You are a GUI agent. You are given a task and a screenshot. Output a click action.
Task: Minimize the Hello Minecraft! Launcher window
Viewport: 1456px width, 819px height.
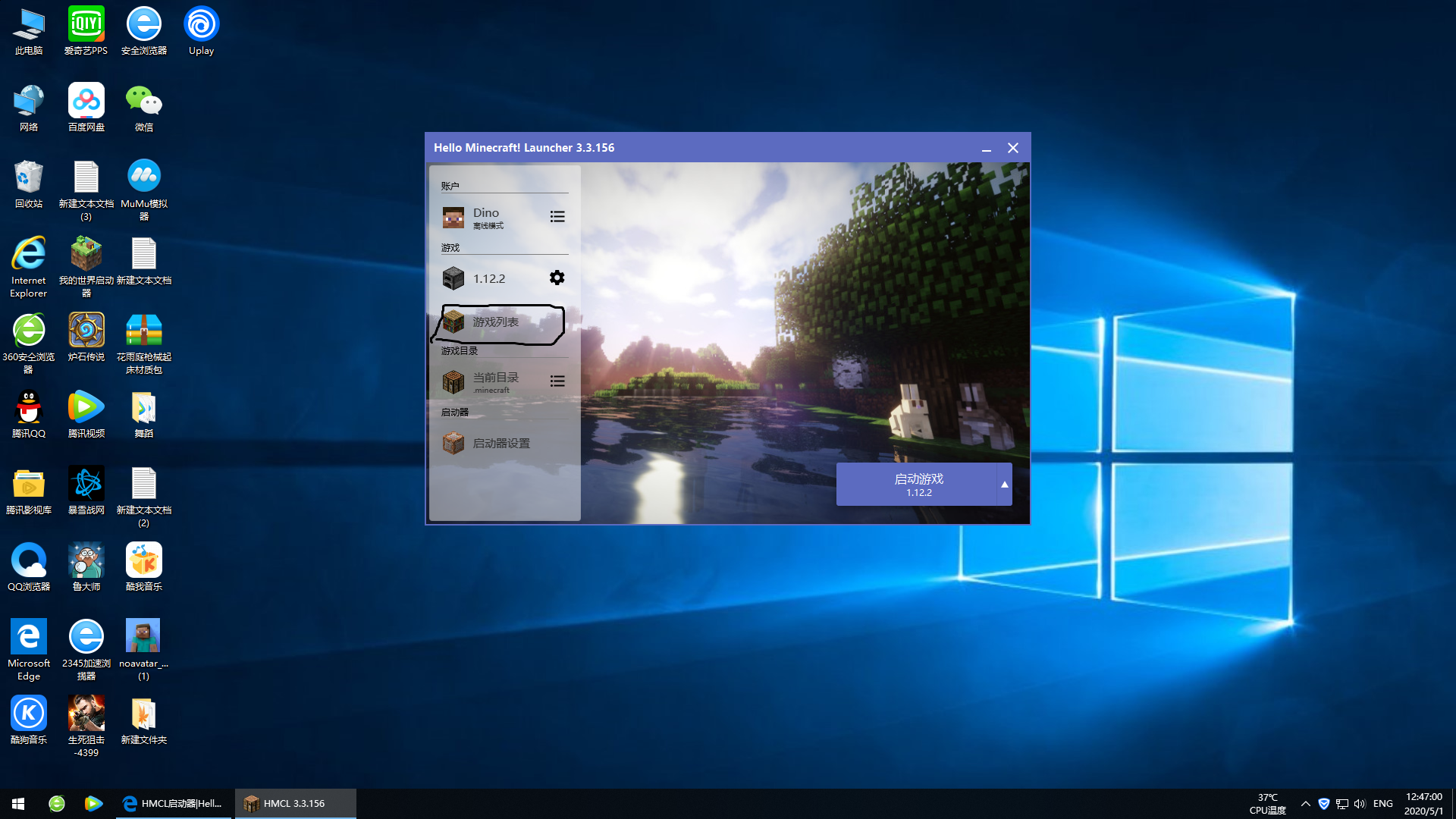tap(987, 149)
